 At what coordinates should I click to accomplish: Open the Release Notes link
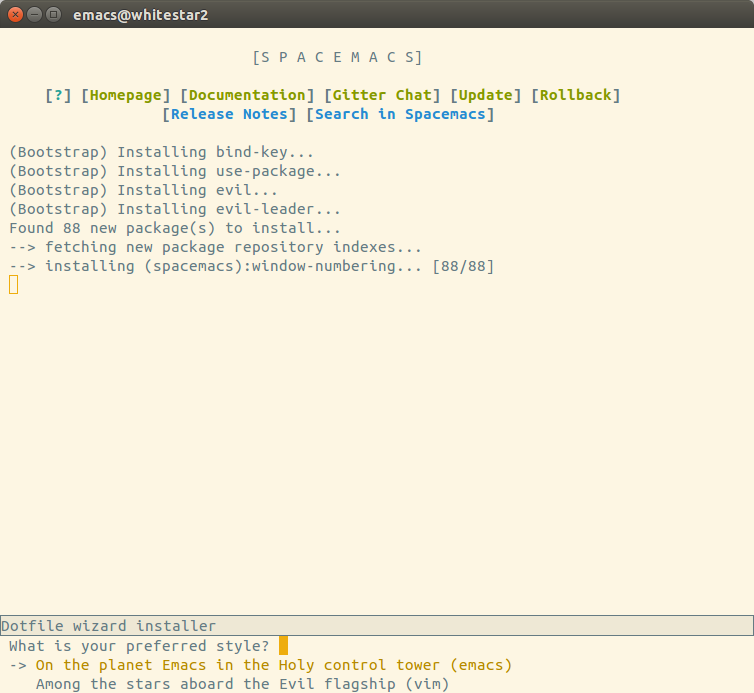(x=229, y=114)
